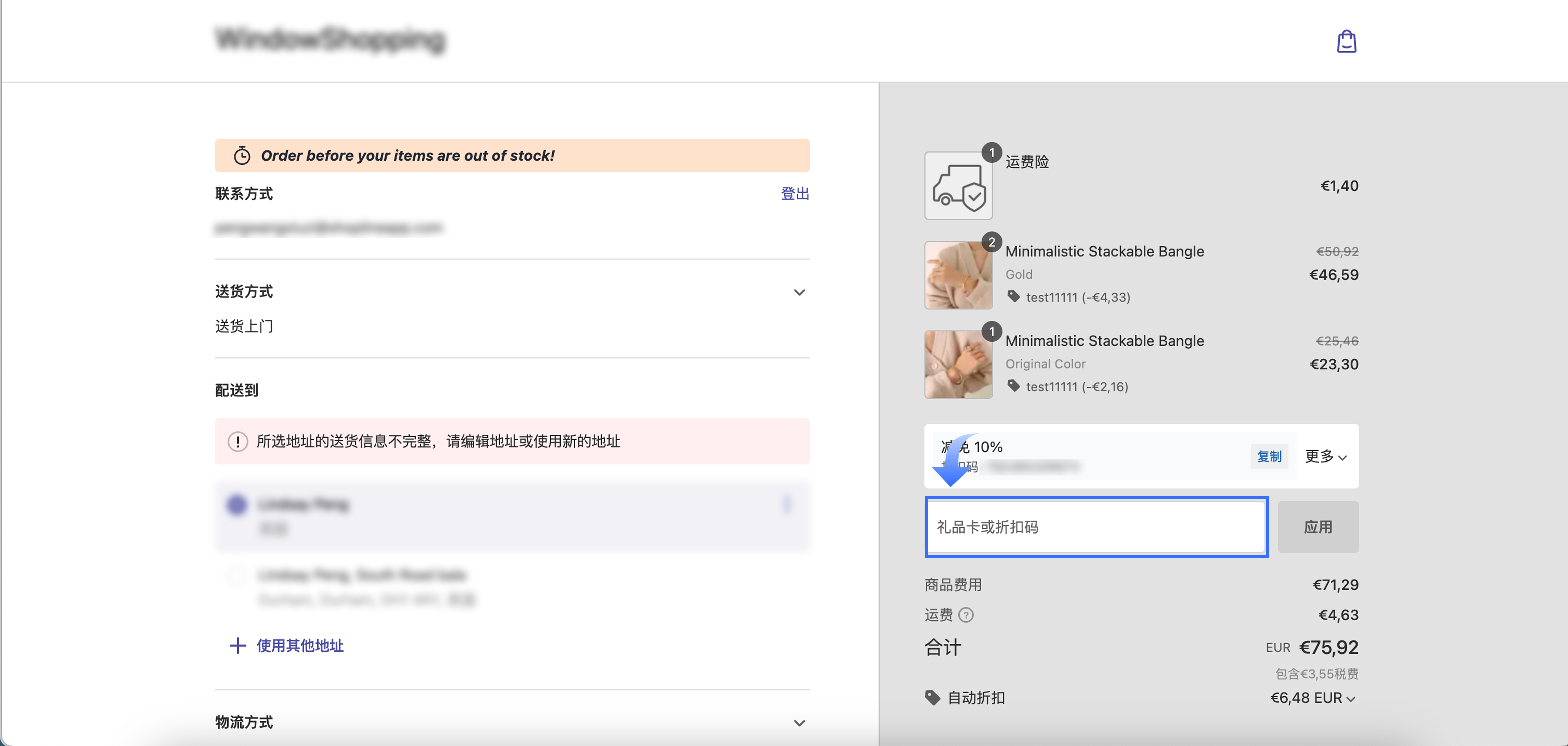Click the 配送到 heading

pos(237,390)
